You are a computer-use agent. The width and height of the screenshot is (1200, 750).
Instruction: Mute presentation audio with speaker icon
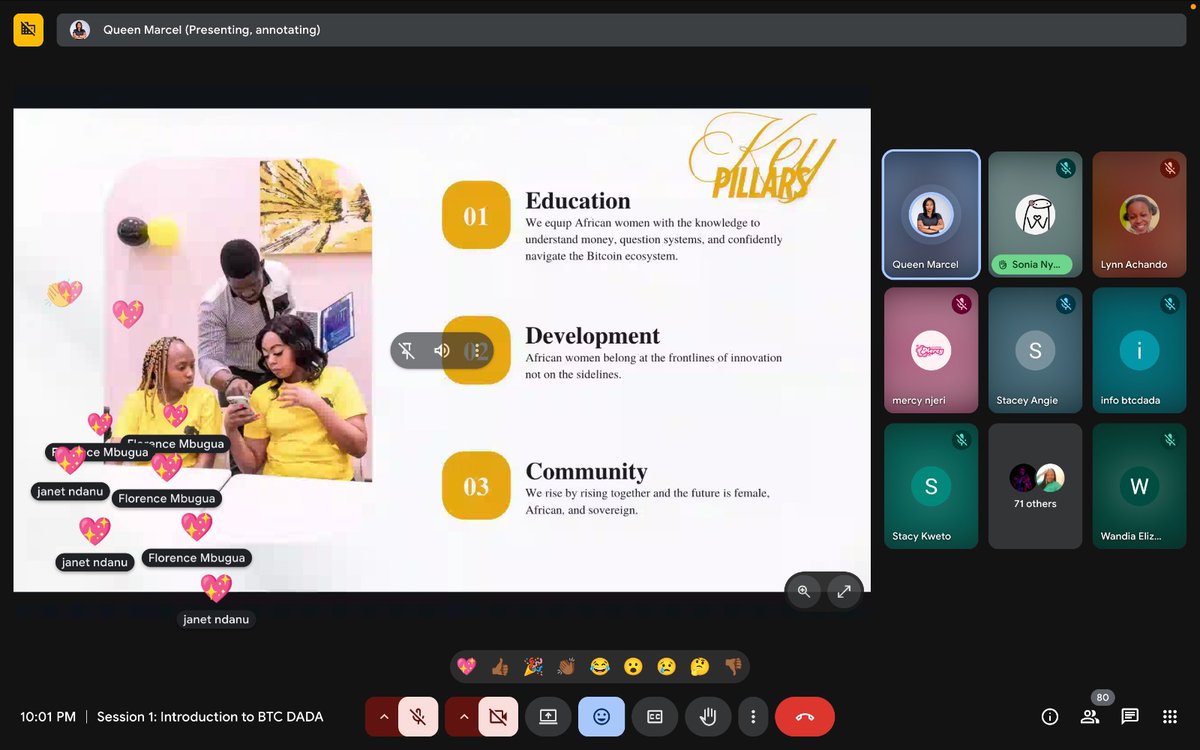point(442,350)
